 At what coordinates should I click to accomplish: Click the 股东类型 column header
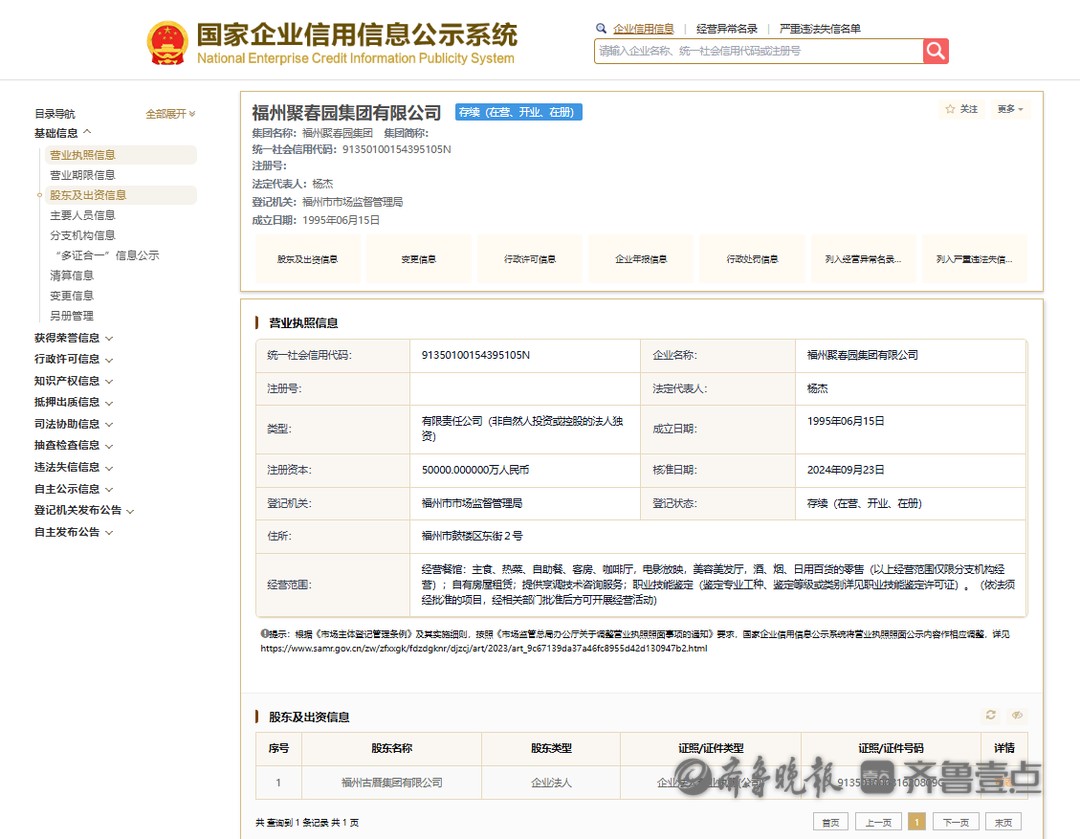point(551,748)
